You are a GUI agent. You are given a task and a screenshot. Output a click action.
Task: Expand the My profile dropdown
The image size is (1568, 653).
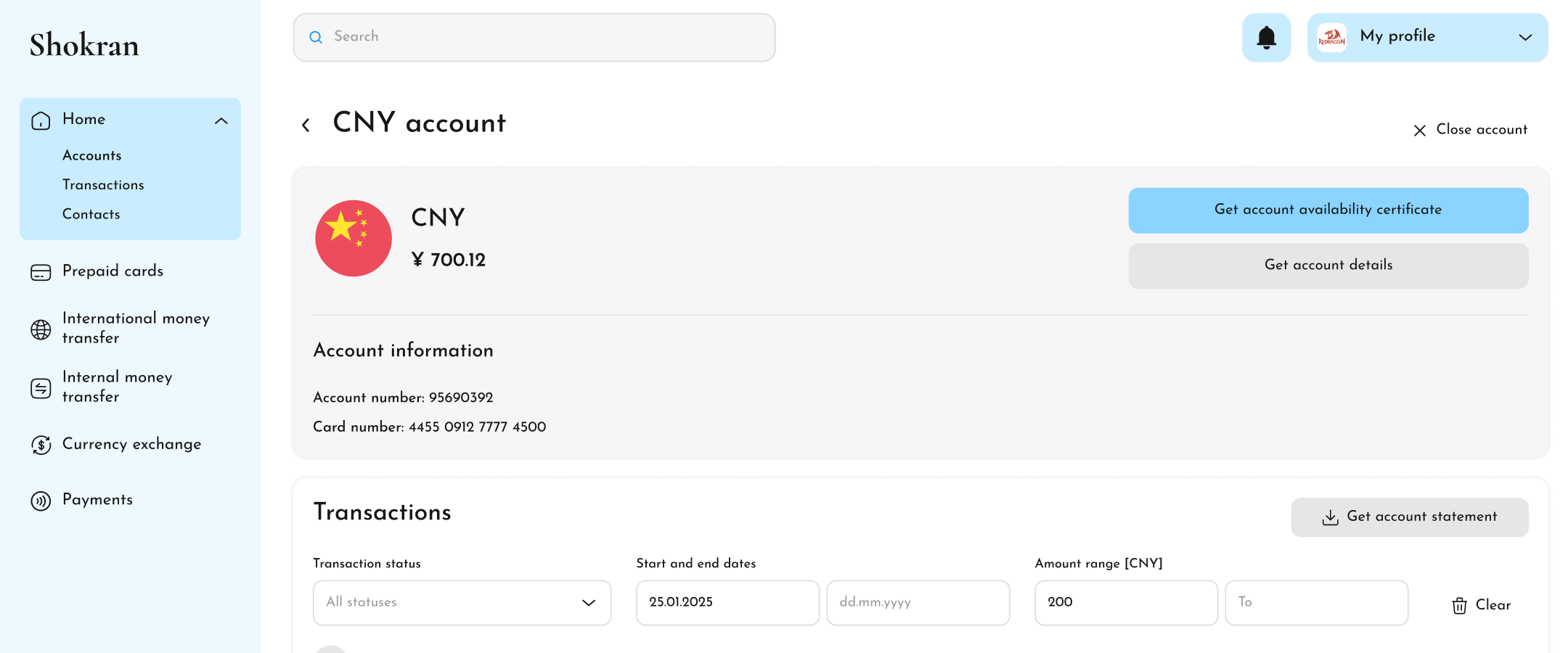(1525, 37)
